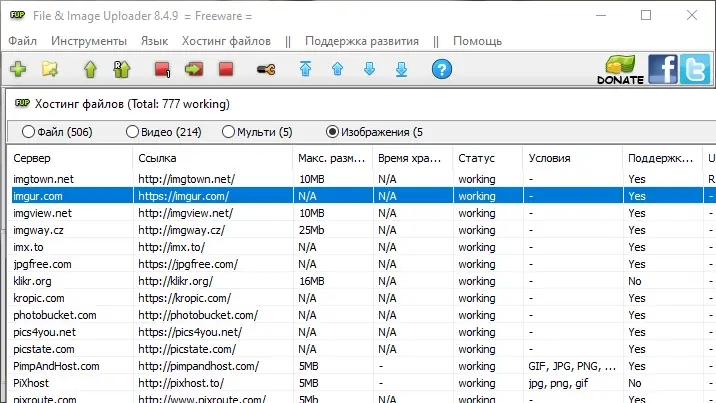Image resolution: width=716 pixels, height=403 pixels.
Task: Click the https://kropic.com/ link cell
Action: click(x=184, y=298)
